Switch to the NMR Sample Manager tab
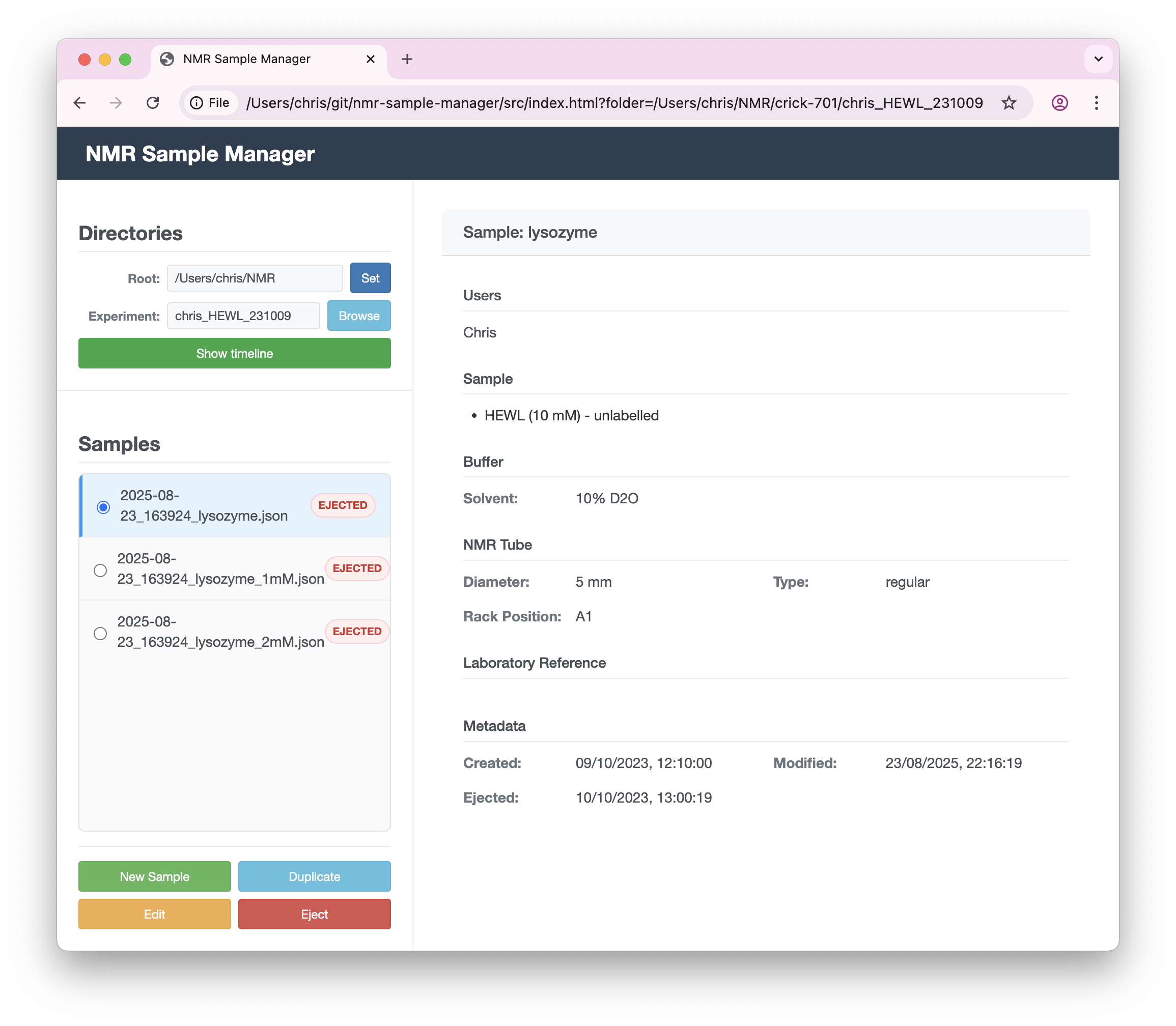This screenshot has height=1026, width=1176. [246, 59]
